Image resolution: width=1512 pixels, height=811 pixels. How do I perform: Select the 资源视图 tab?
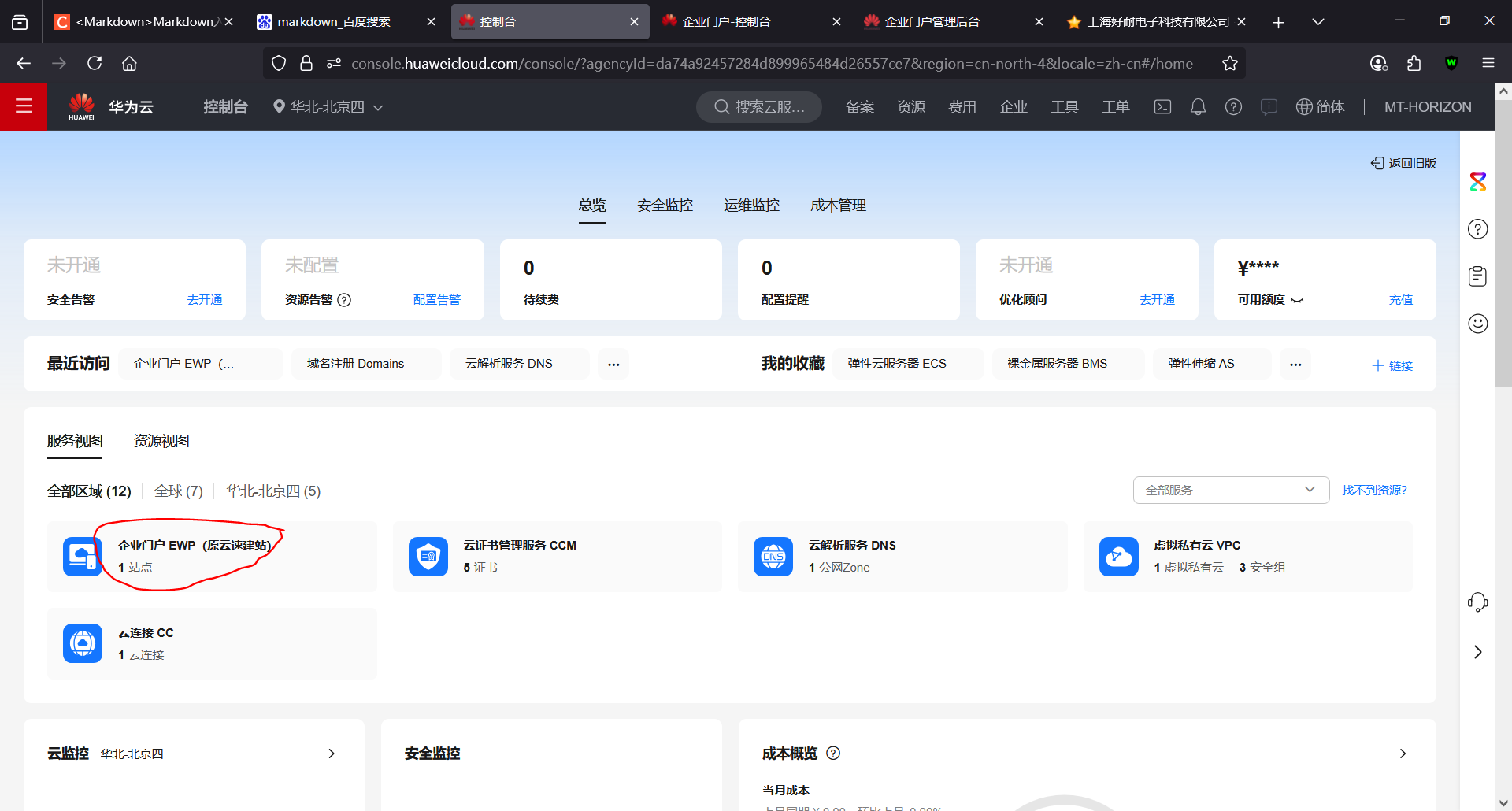point(161,441)
